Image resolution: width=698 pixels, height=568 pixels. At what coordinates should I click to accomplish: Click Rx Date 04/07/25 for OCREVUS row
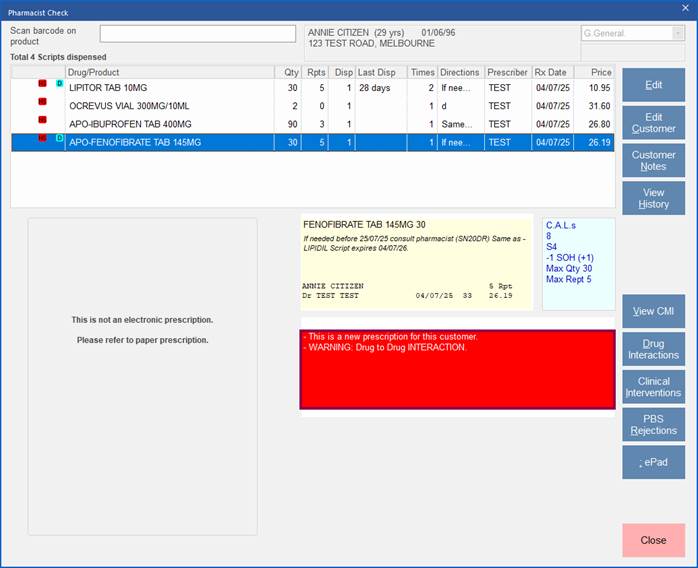553,106
